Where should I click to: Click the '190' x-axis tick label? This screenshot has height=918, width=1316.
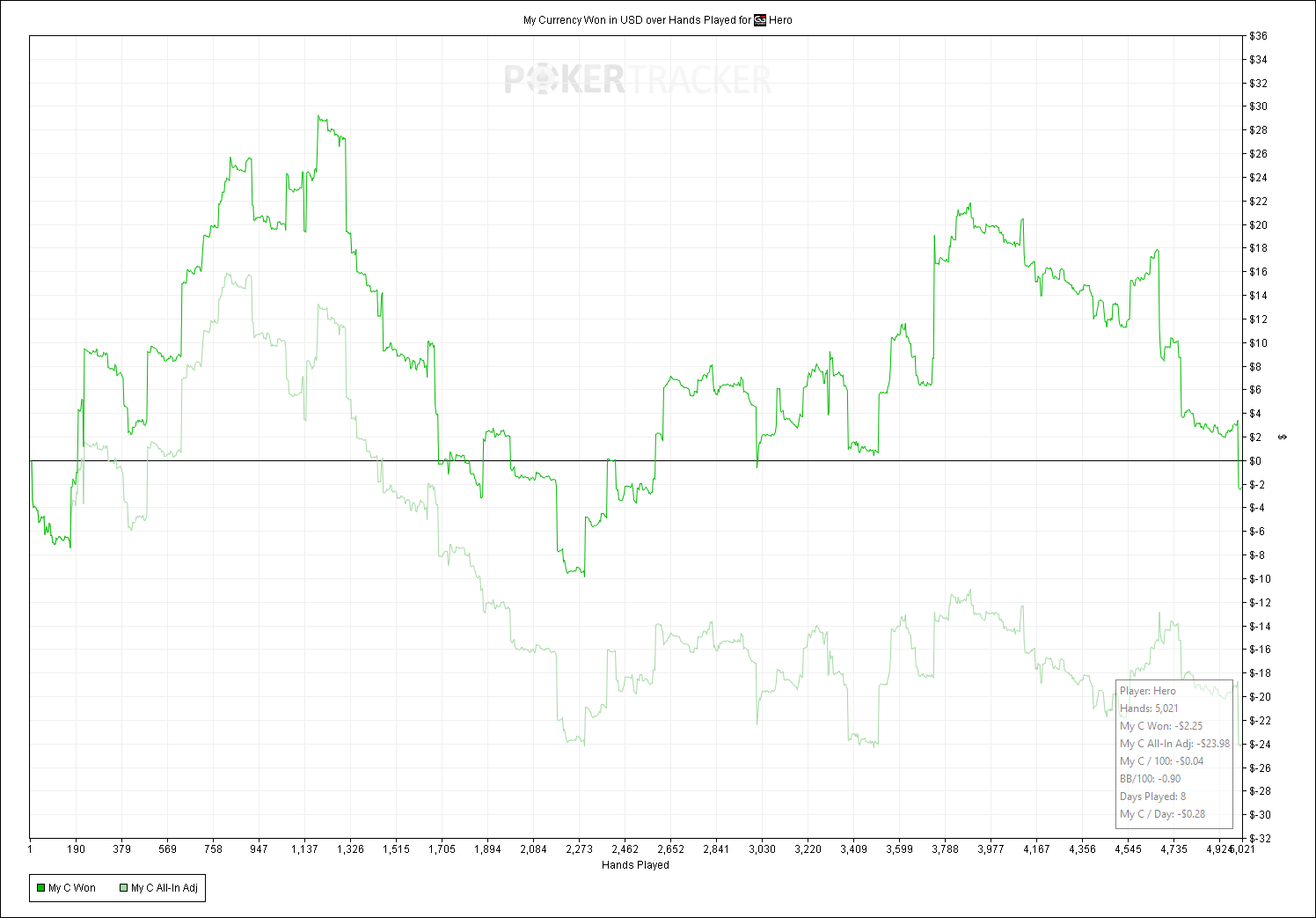click(77, 849)
